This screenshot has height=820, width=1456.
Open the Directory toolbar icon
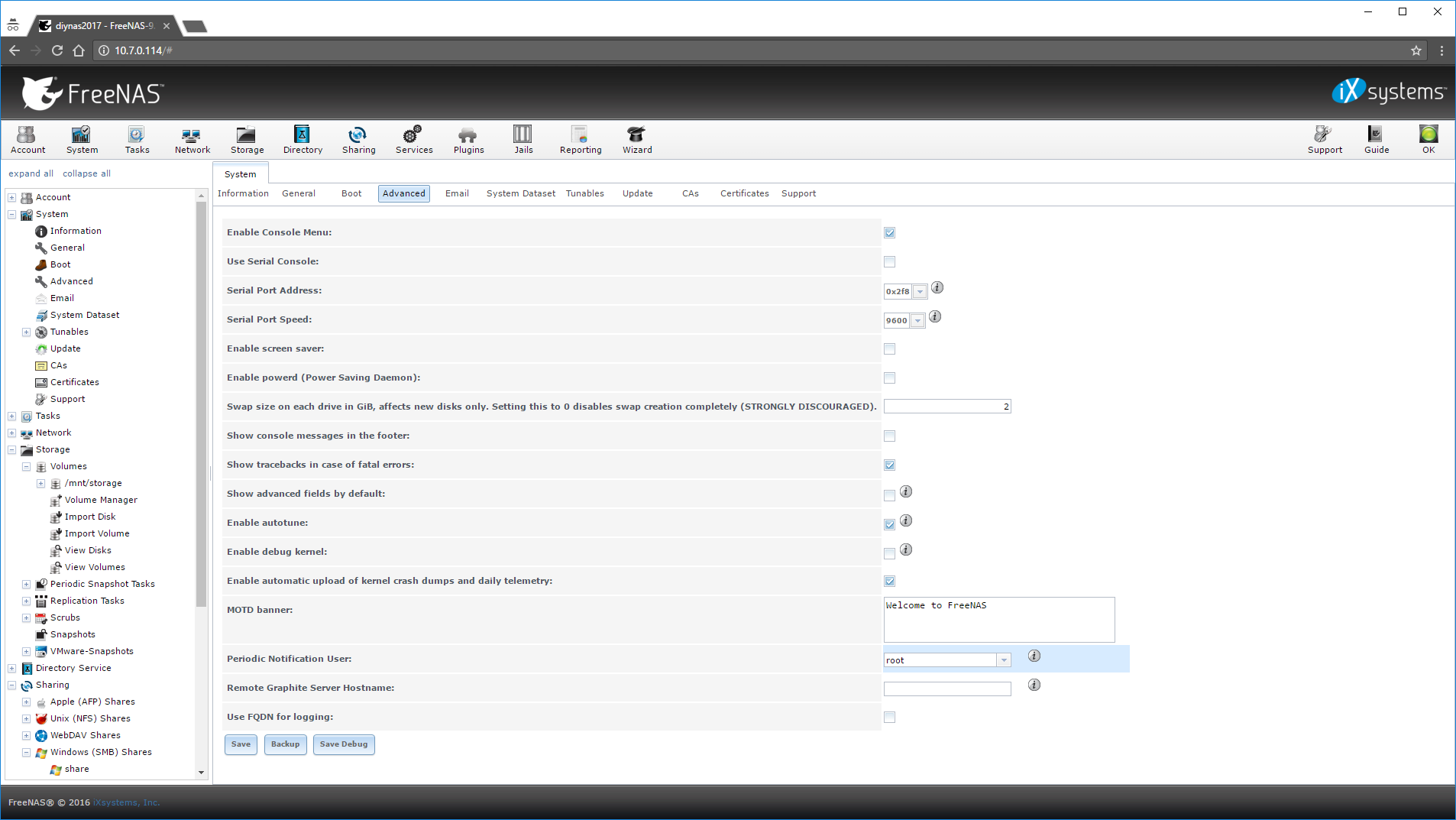[x=303, y=140]
